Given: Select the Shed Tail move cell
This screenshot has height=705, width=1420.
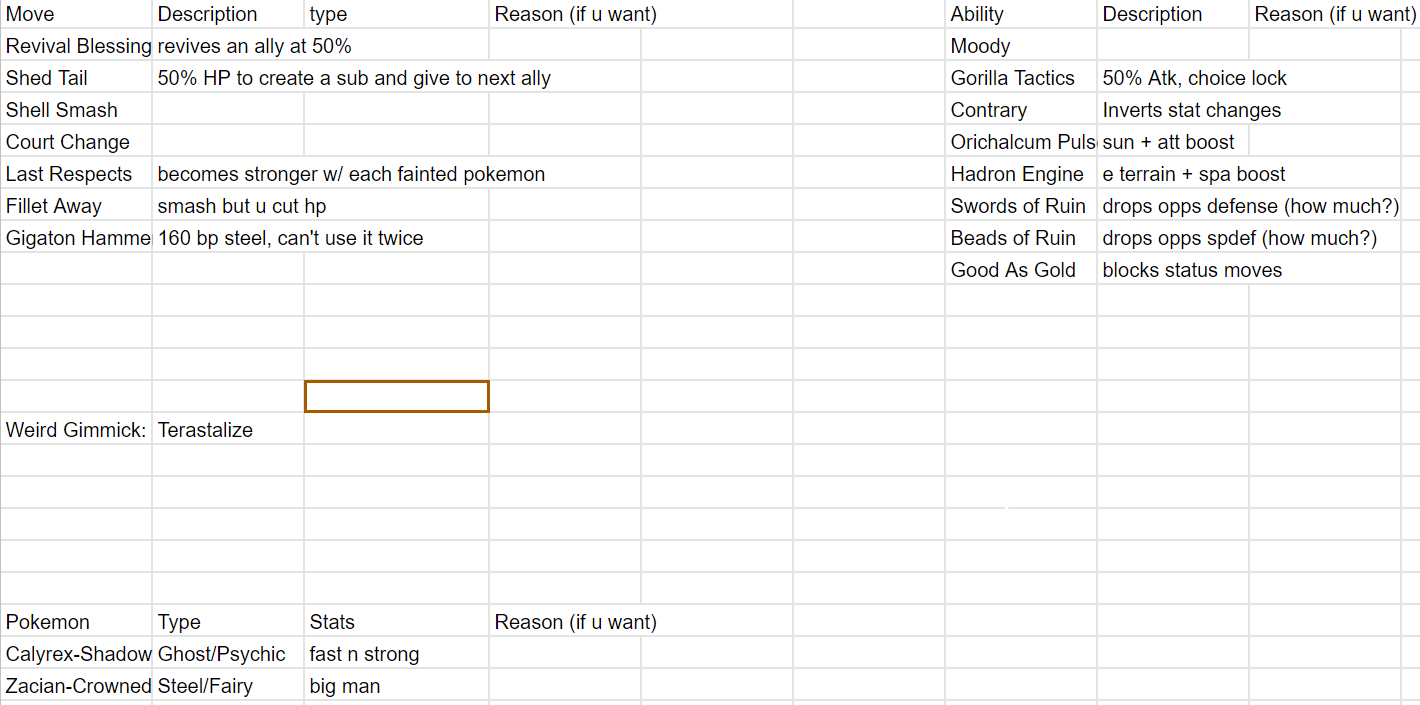Looking at the screenshot, I should click(78, 78).
